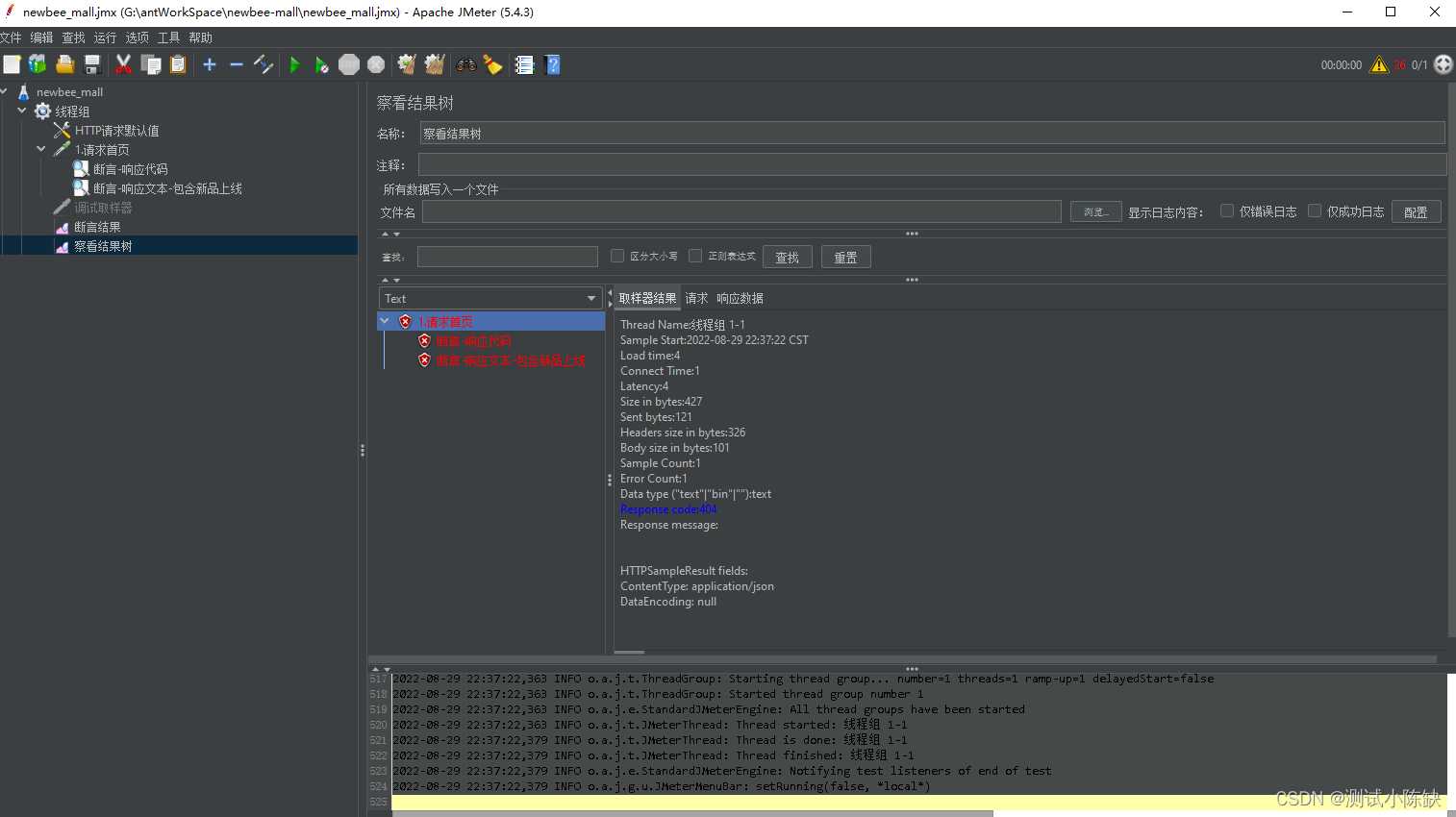Click the remote engine globe icon at toolbar end
This screenshot has height=817, width=1456.
point(1443,64)
